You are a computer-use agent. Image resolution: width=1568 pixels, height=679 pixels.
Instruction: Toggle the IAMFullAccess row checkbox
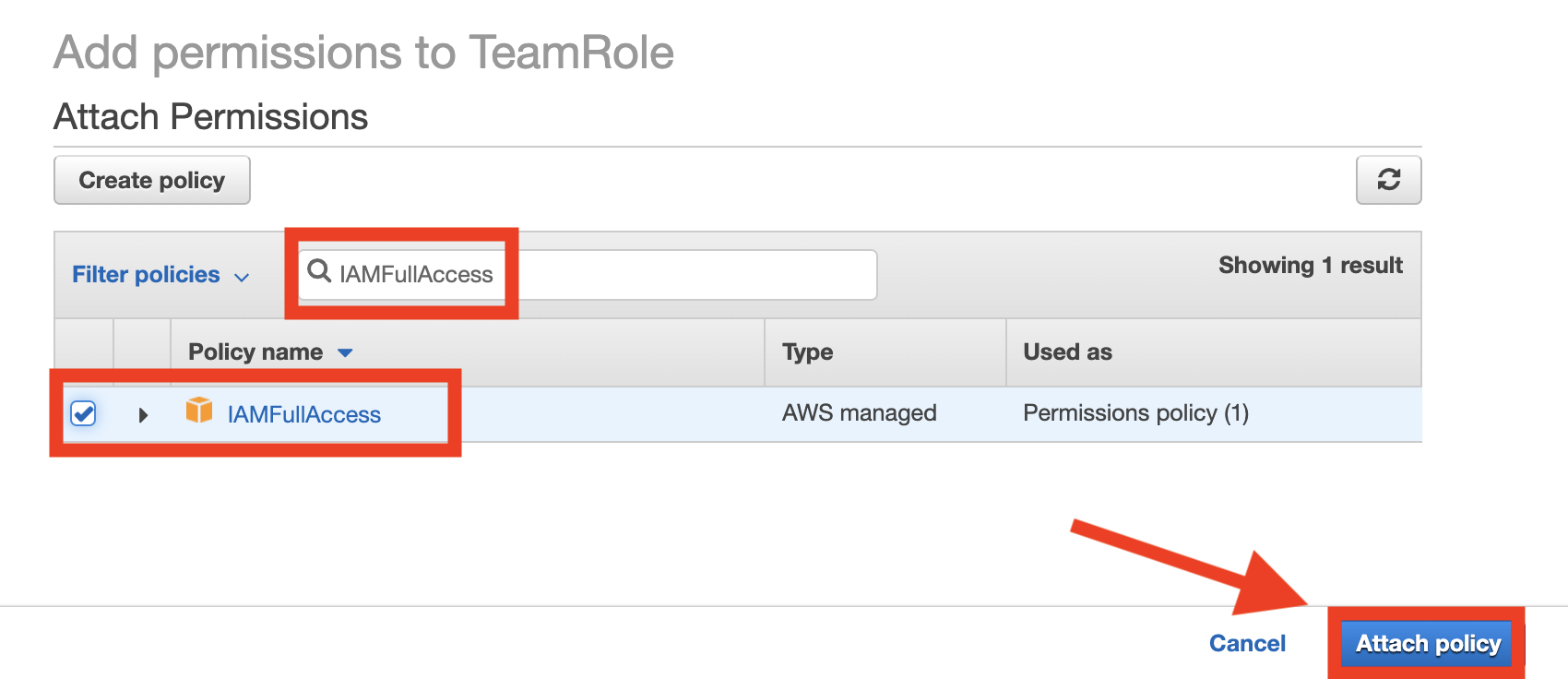(x=83, y=413)
